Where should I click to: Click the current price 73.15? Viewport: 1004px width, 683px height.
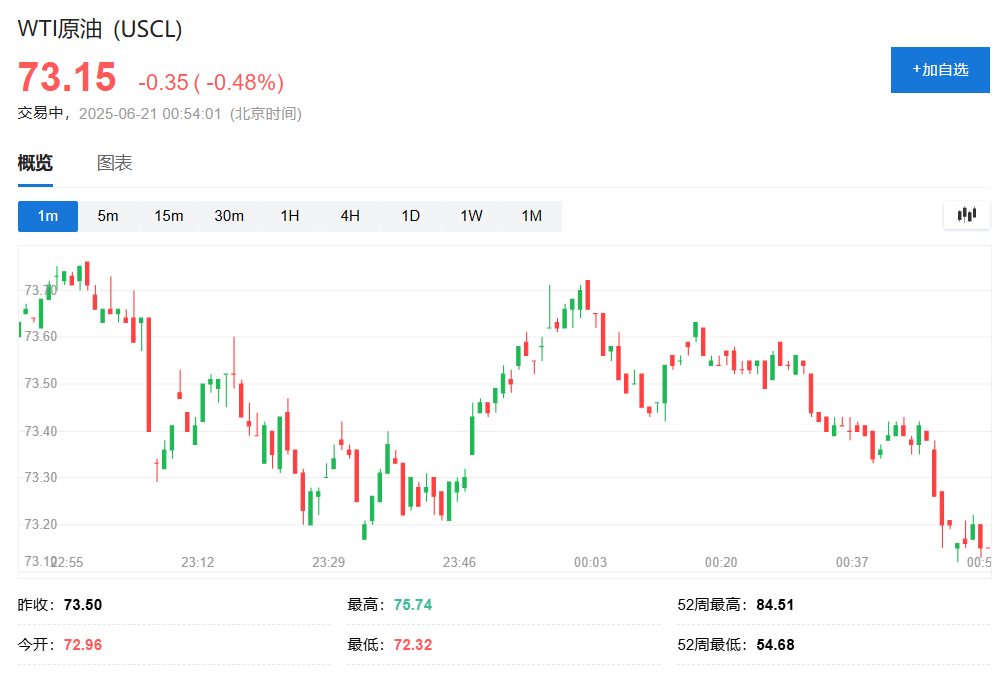click(67, 77)
